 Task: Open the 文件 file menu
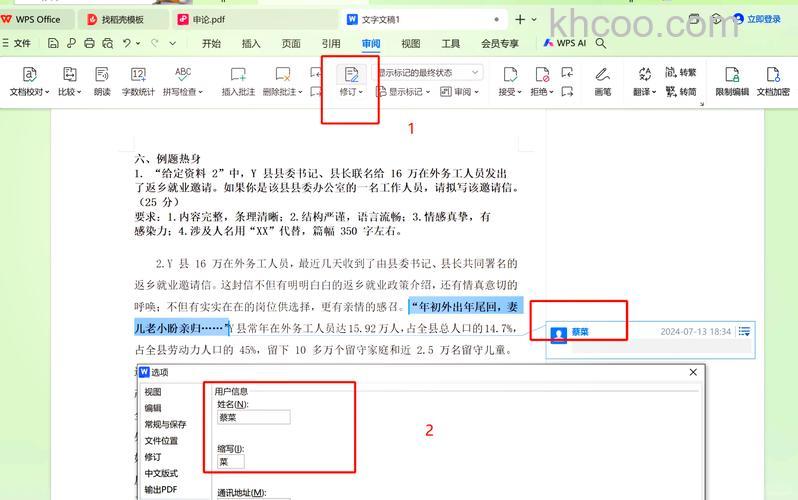point(17,43)
